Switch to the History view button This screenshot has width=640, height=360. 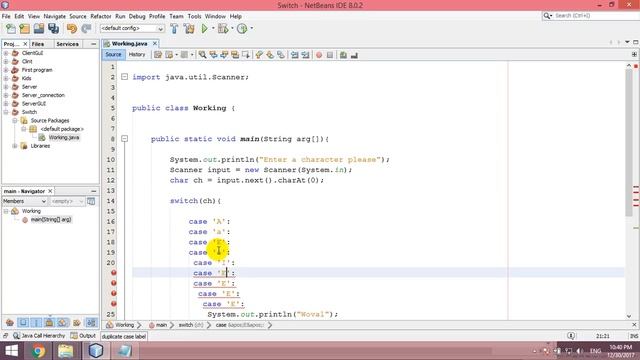click(137, 55)
